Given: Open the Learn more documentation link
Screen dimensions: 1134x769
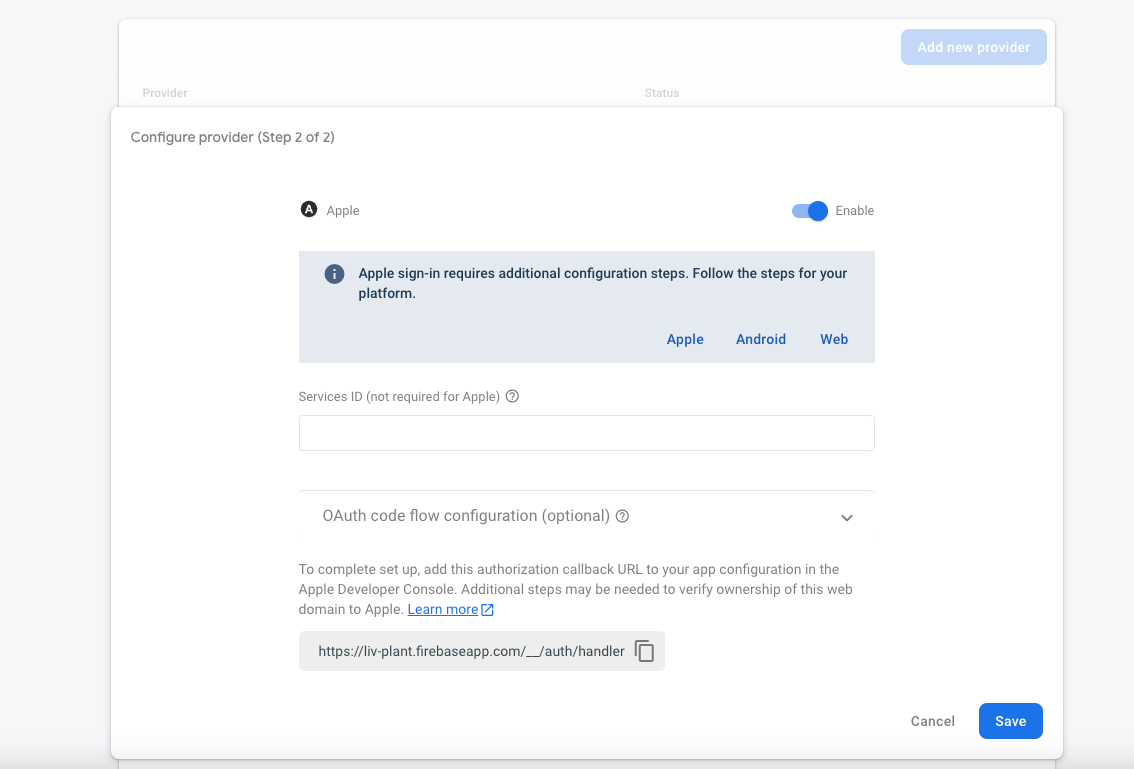Looking at the screenshot, I should (x=441, y=609).
